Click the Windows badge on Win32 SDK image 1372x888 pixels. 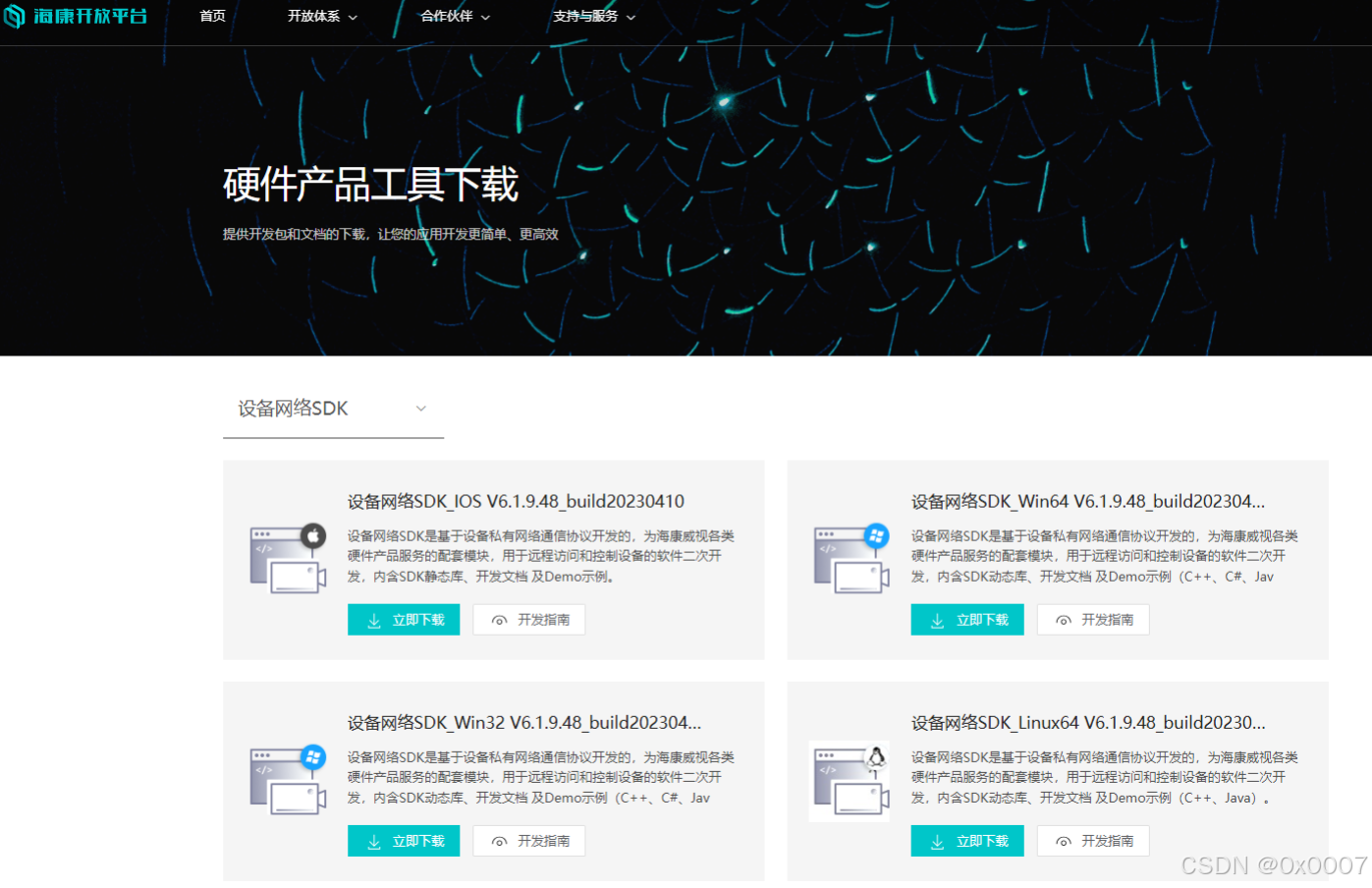click(313, 756)
